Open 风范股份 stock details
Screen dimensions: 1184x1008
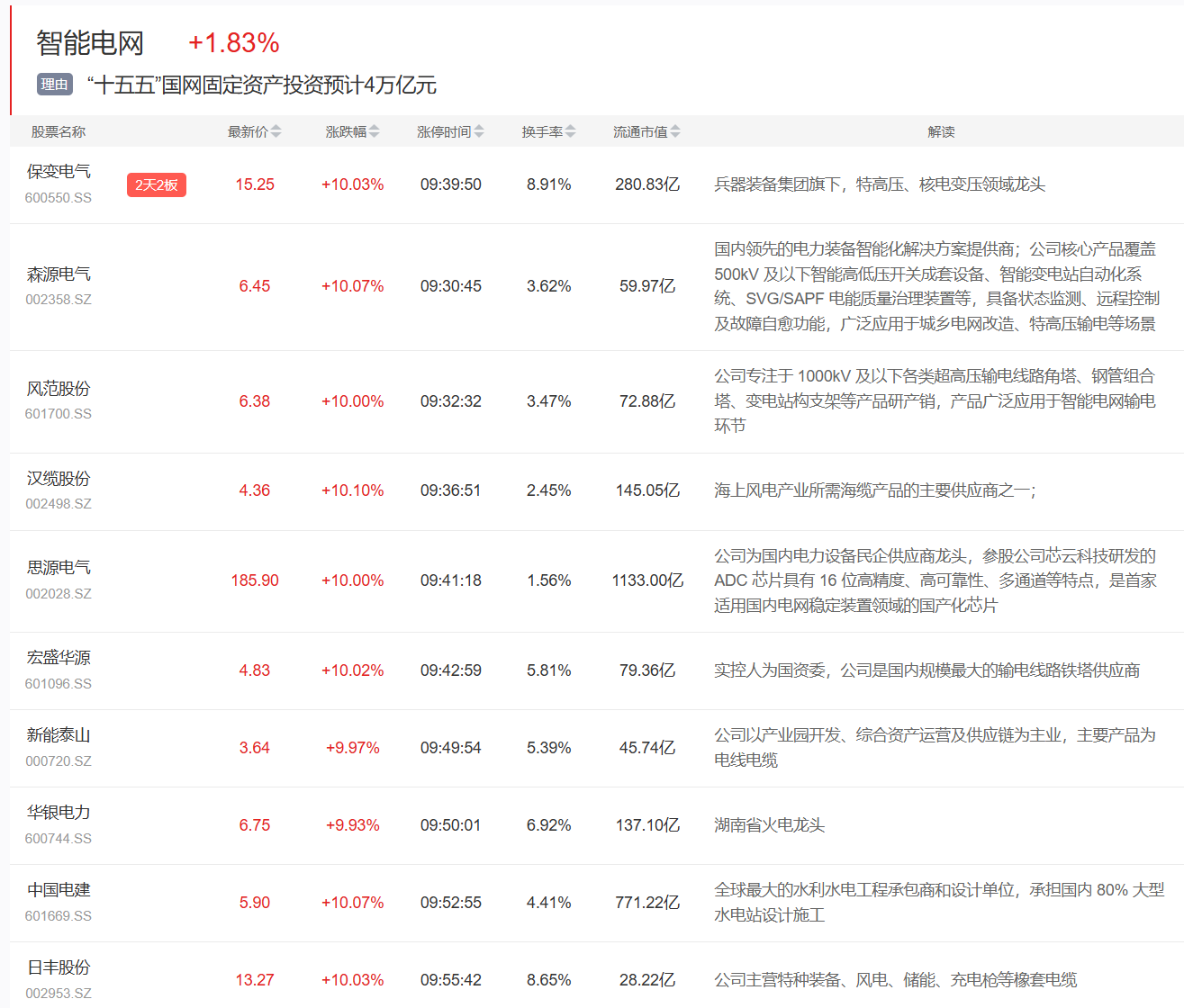click(59, 389)
